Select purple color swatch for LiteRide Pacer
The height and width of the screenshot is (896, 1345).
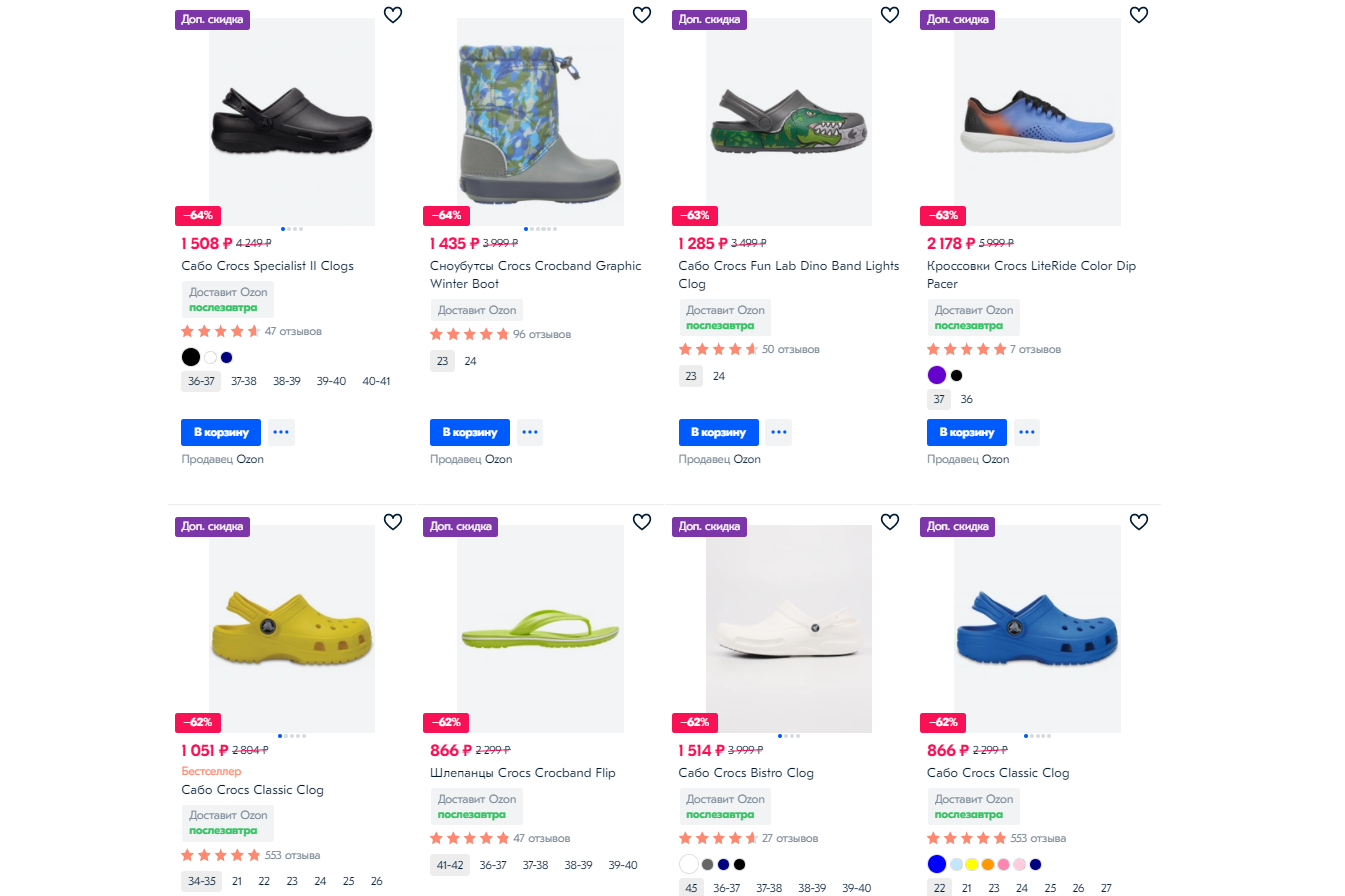[x=937, y=376]
